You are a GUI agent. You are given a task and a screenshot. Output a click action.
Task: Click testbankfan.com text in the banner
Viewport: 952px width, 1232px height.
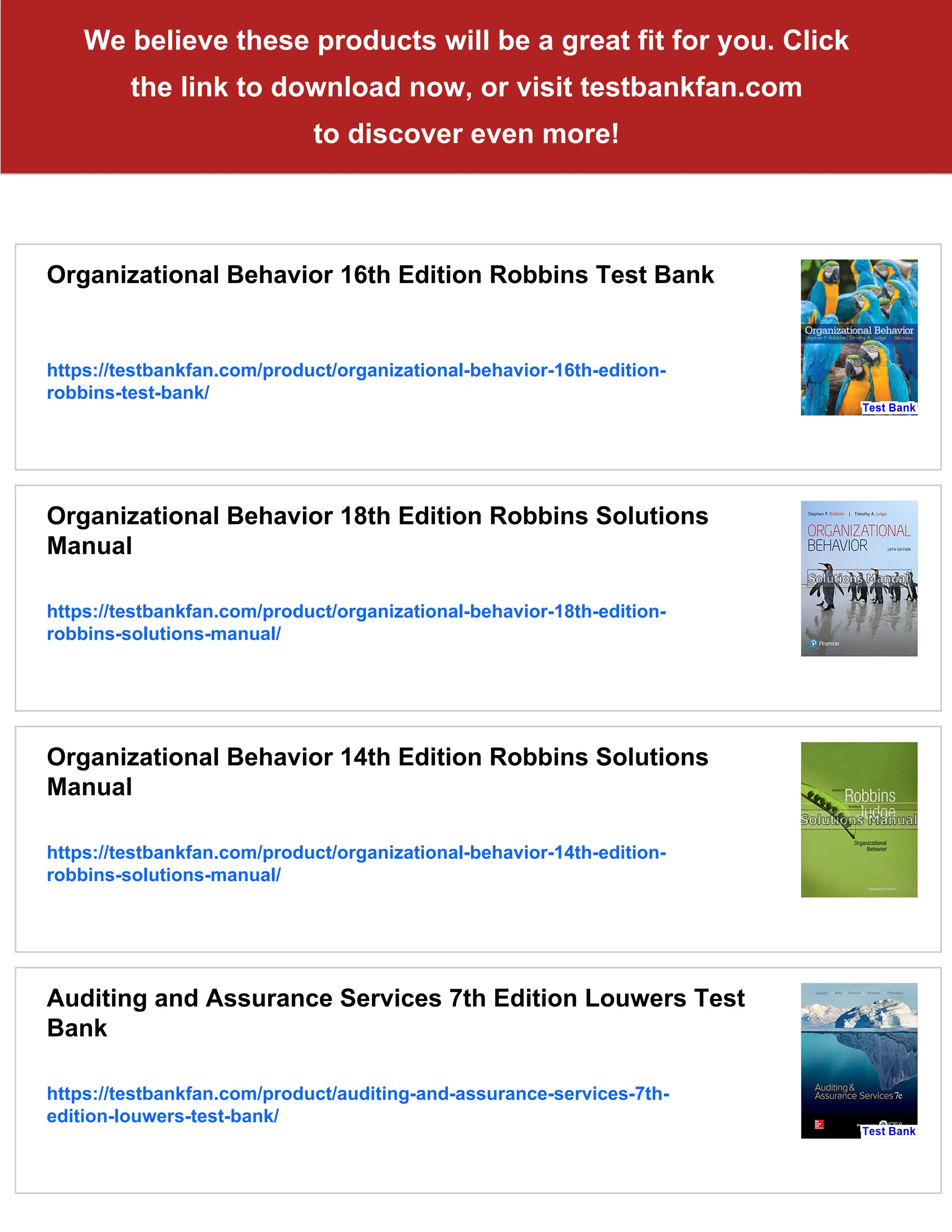pyautogui.click(x=690, y=87)
